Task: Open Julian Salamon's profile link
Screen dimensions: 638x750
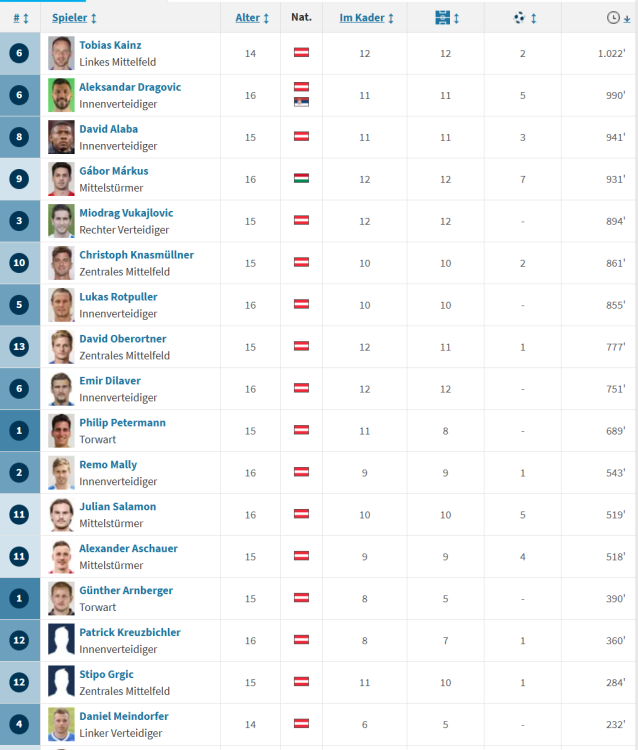Action: (x=117, y=507)
